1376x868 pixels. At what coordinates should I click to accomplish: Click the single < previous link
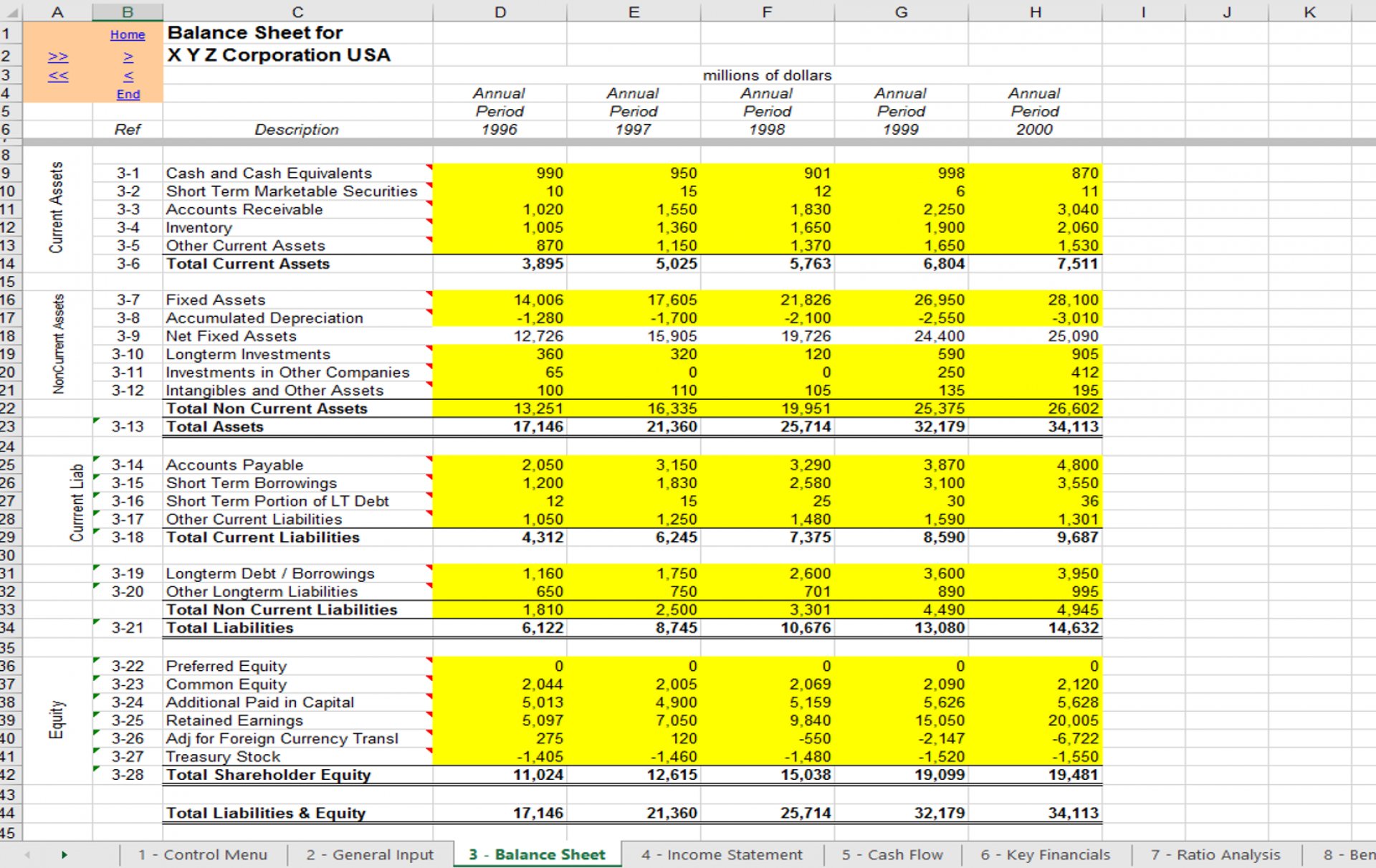point(128,76)
